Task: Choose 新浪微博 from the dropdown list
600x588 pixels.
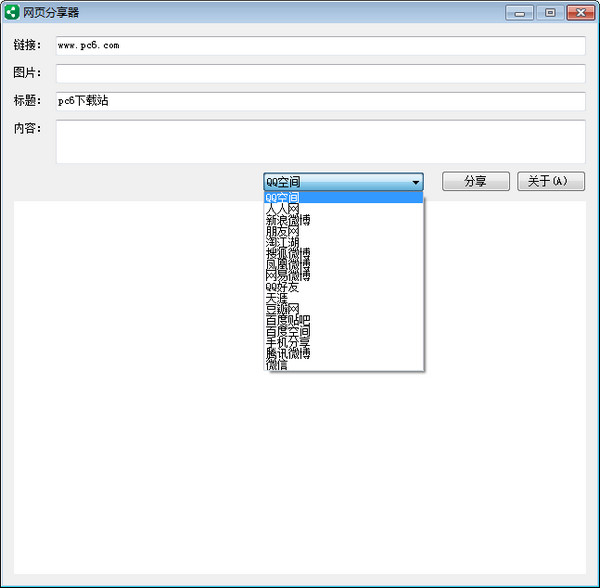Action: pos(344,220)
